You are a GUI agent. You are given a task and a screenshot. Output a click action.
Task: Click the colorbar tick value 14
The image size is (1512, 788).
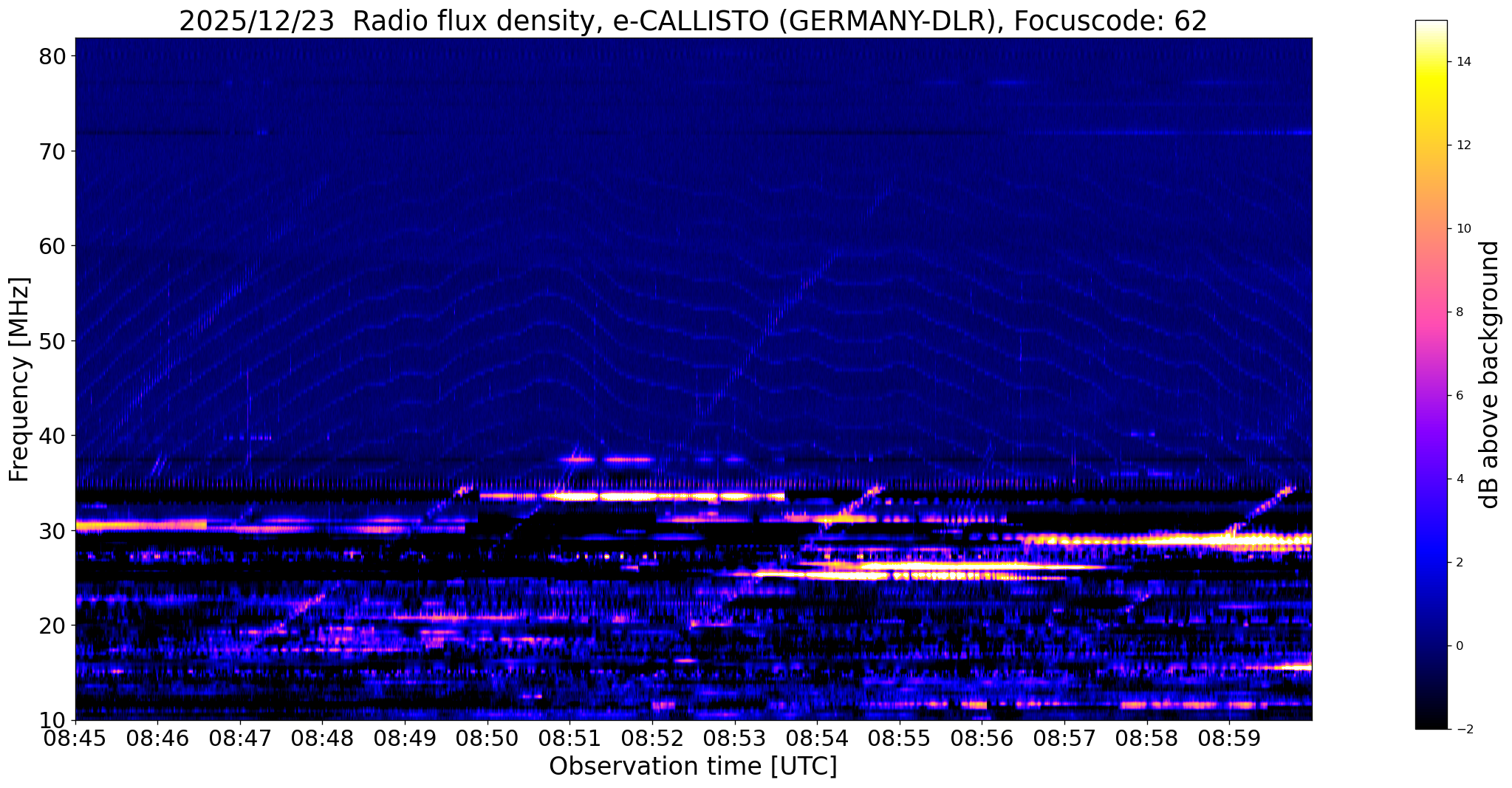coord(1463,62)
